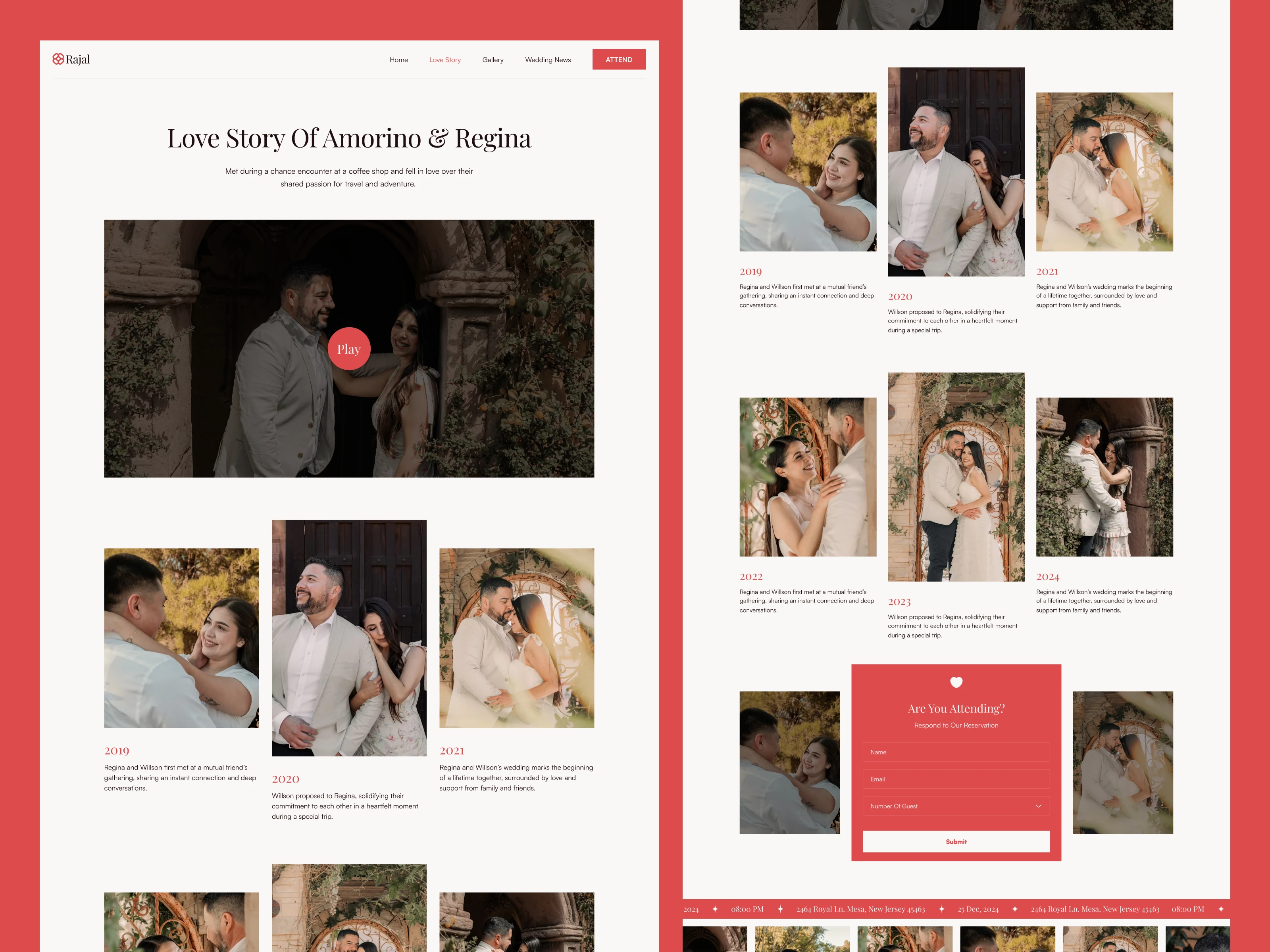Click the 2464 Royal Ln. address in ticker
The image size is (1270, 952).
(x=860, y=909)
